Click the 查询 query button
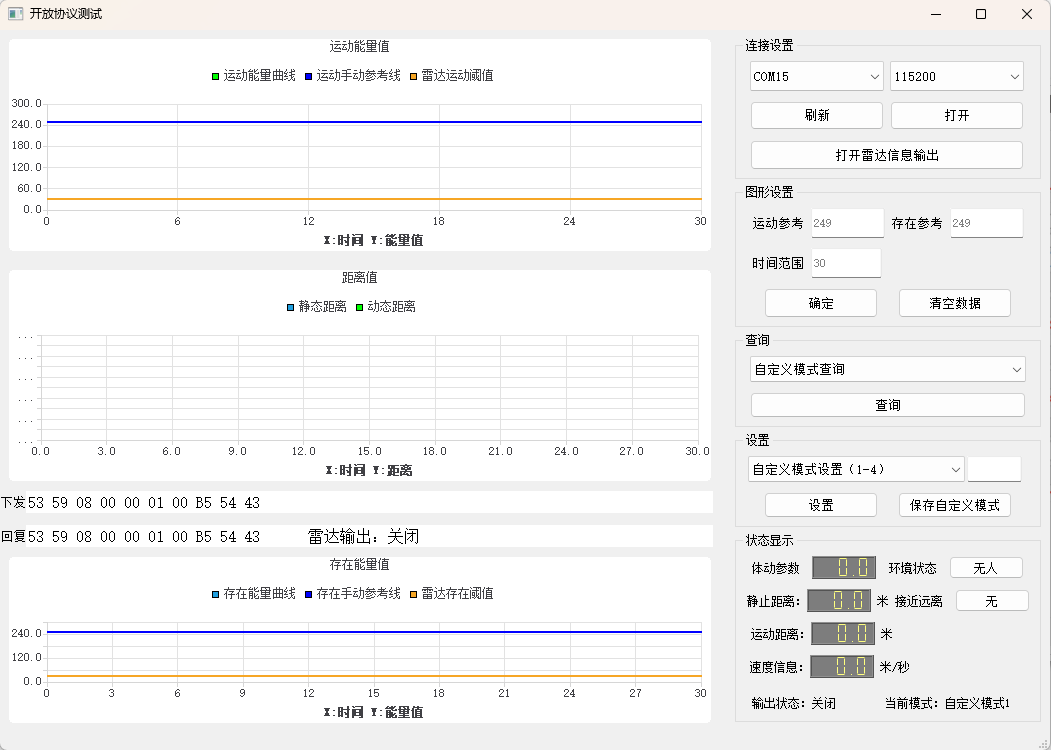 [x=887, y=405]
